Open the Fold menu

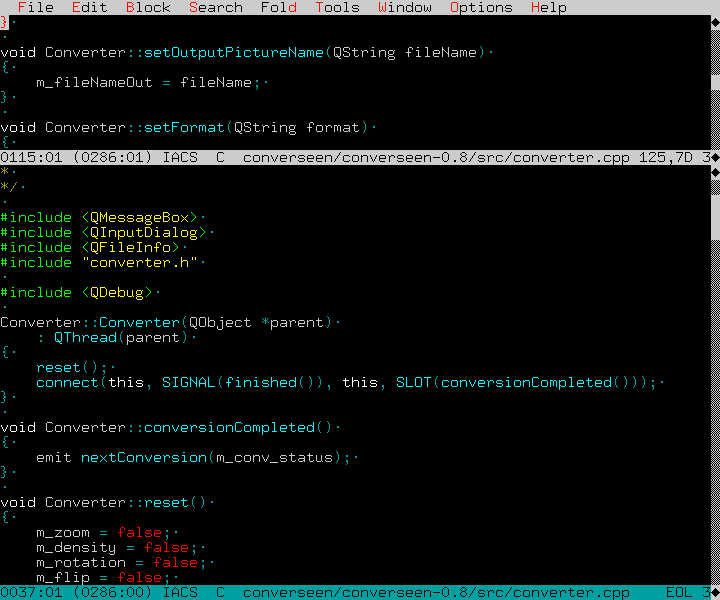[278, 7]
